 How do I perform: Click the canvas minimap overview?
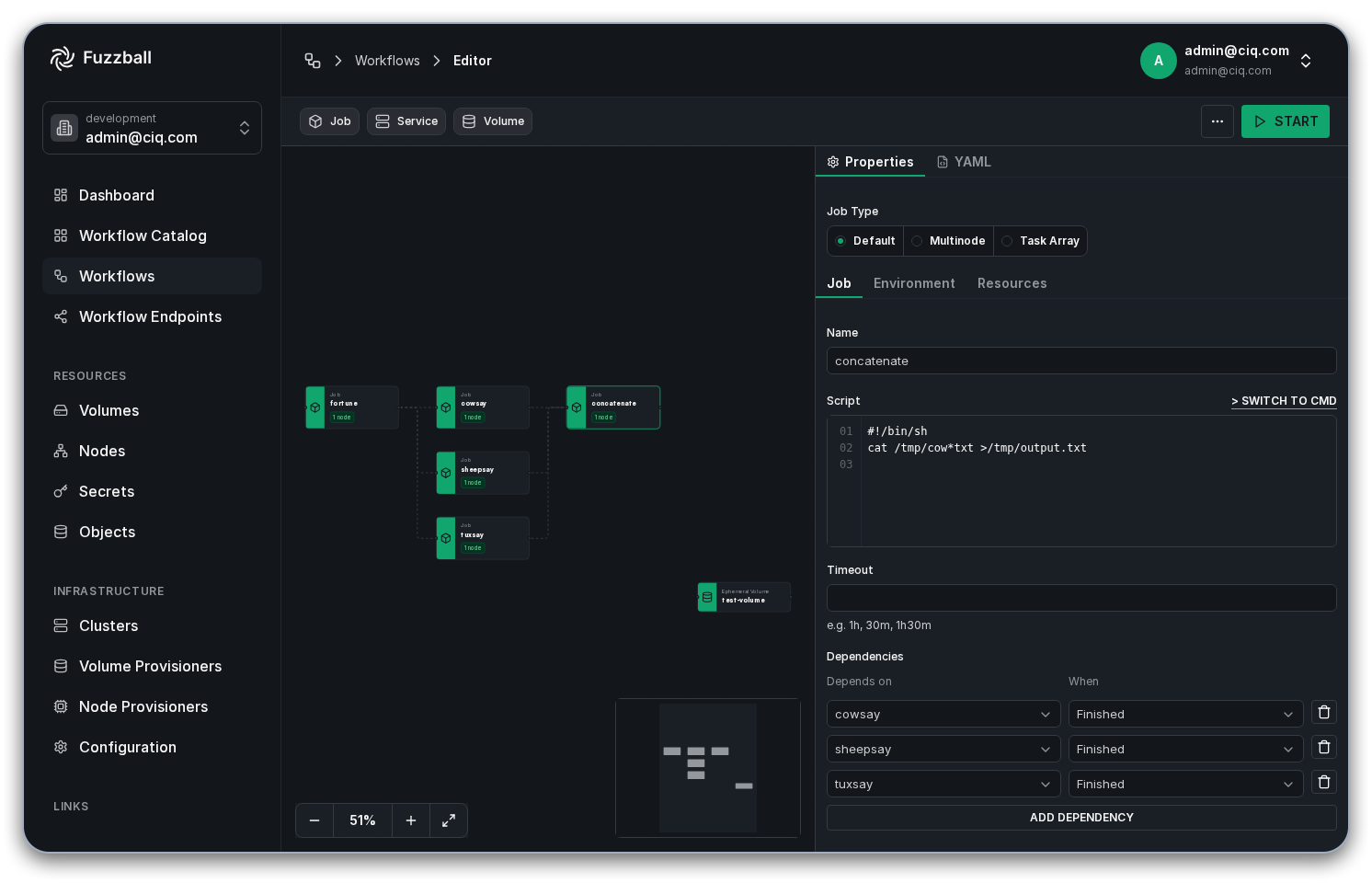pos(708,768)
